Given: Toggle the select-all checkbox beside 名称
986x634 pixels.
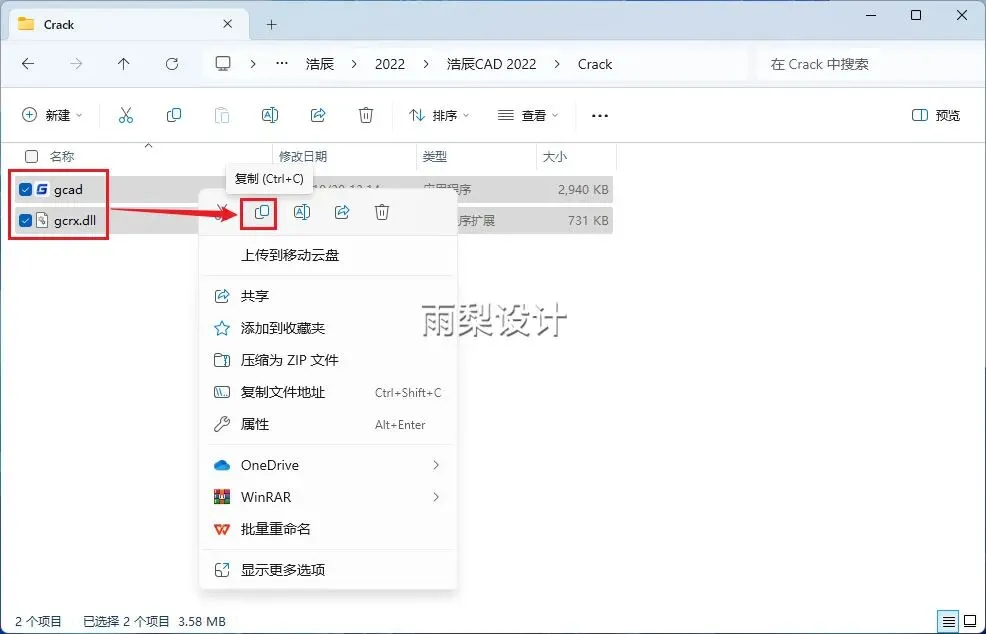Looking at the screenshot, I should click(31, 157).
